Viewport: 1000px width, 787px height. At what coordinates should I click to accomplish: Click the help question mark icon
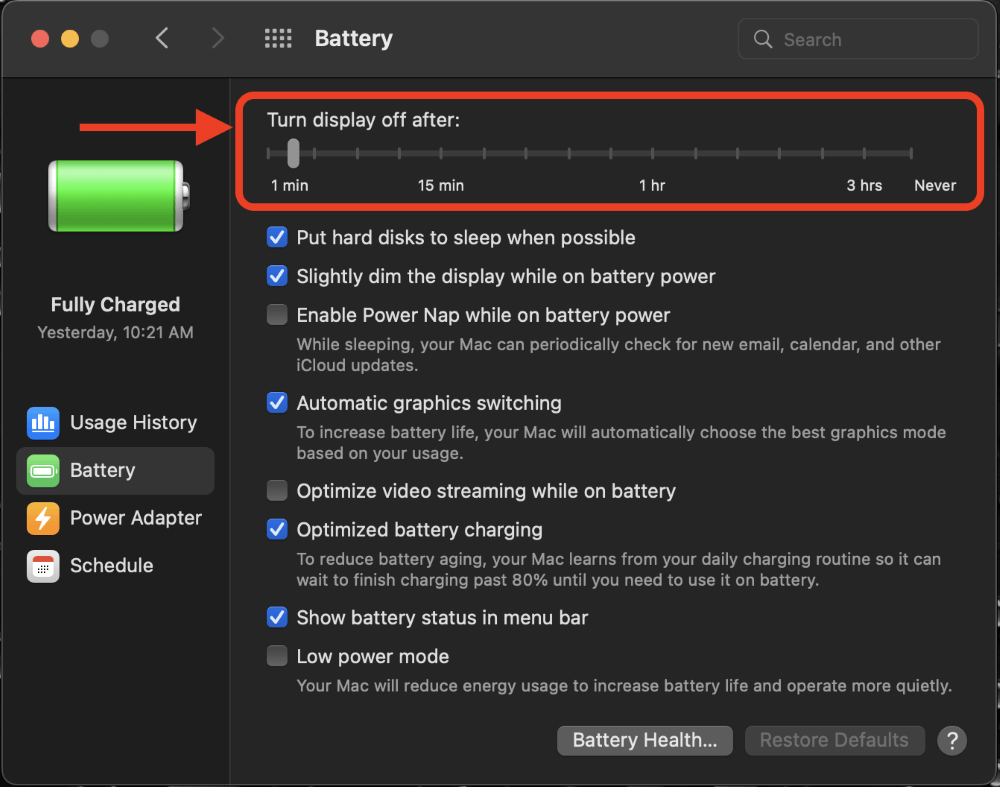click(x=951, y=740)
